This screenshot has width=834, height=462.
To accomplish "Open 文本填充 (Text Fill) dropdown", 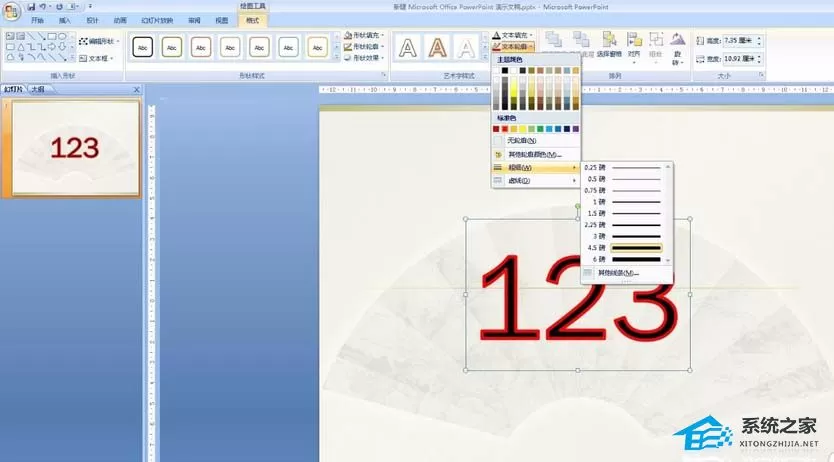I will 513,35.
